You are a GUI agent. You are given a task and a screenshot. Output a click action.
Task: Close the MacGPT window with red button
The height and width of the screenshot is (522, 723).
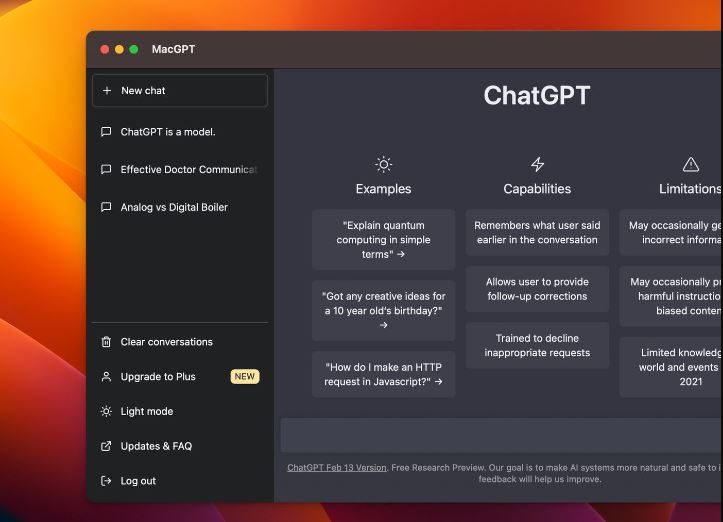[x=105, y=49]
